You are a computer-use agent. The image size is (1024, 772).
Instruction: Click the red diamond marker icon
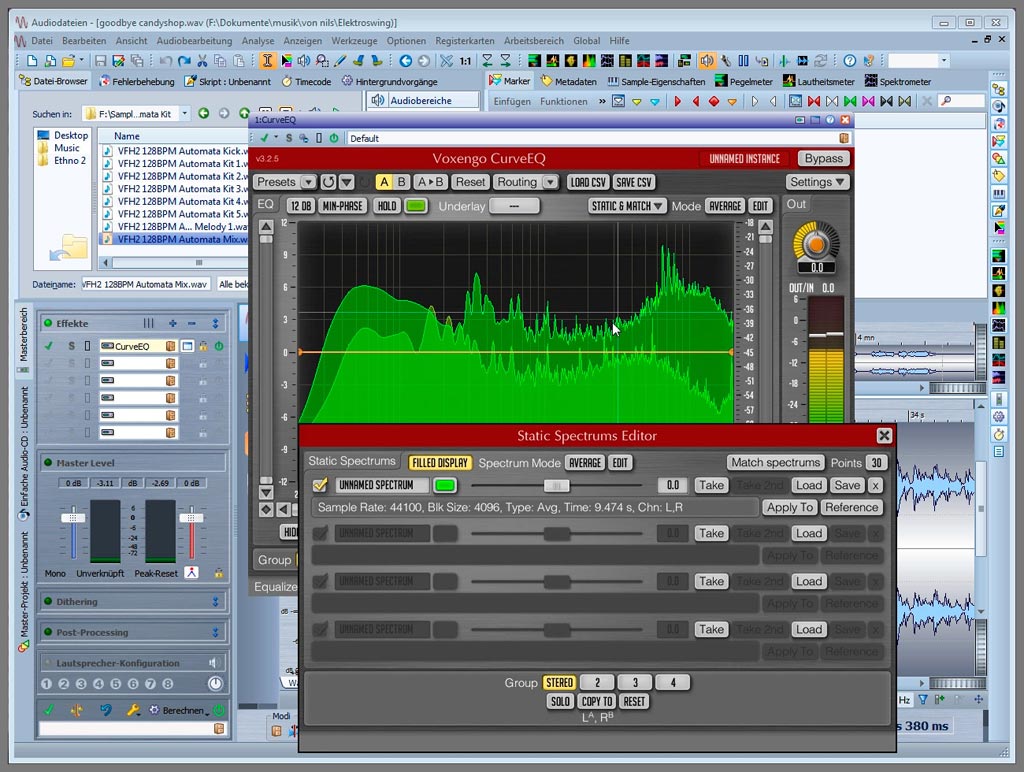tap(714, 101)
